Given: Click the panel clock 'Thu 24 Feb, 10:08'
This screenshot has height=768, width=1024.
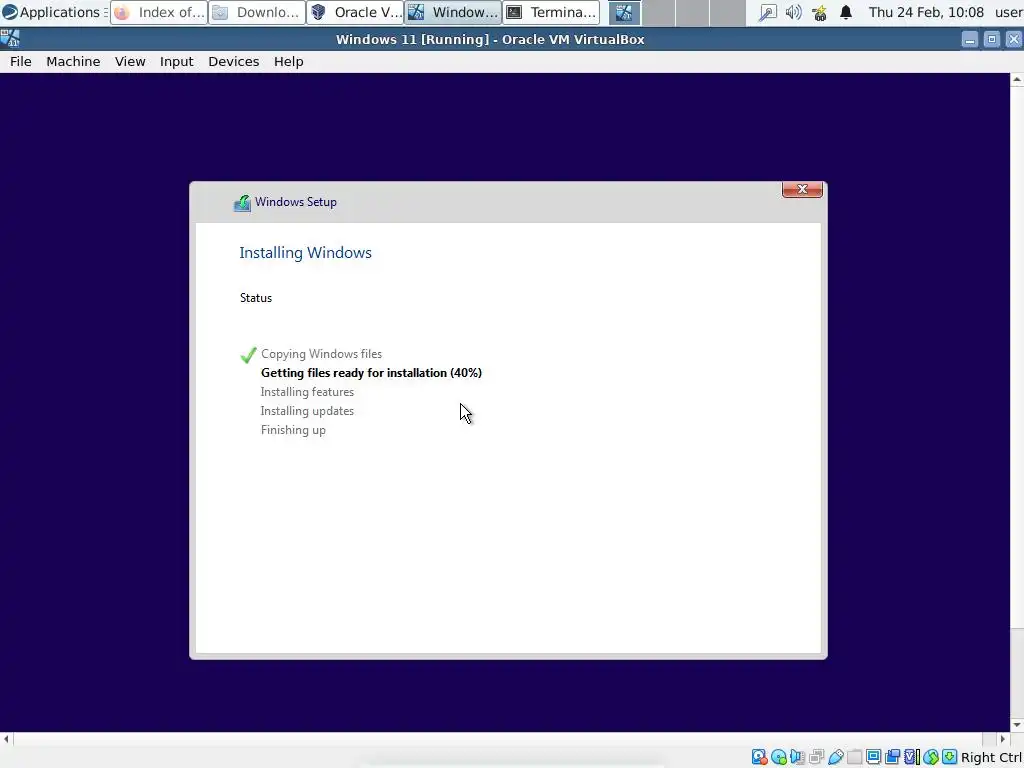Looking at the screenshot, I should coord(925,12).
